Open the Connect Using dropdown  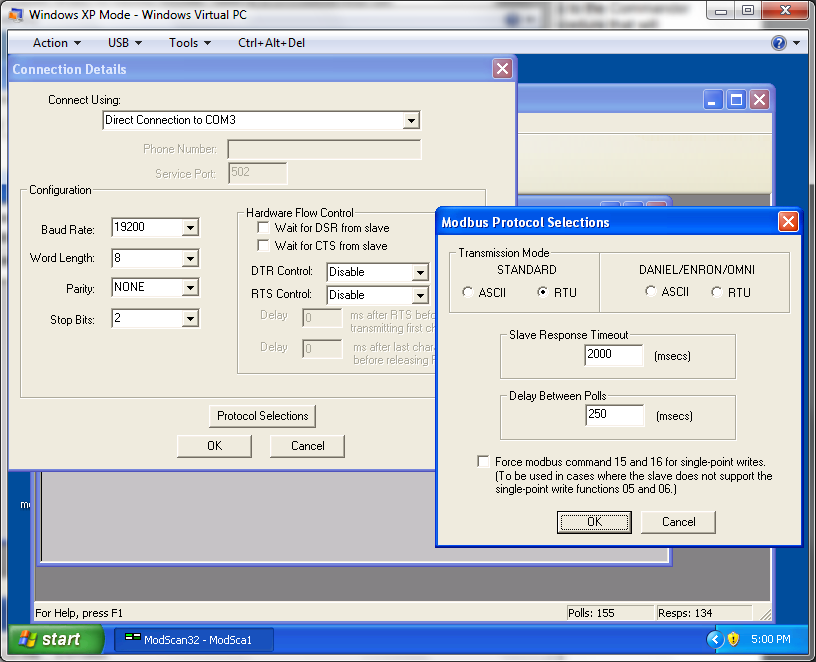410,121
